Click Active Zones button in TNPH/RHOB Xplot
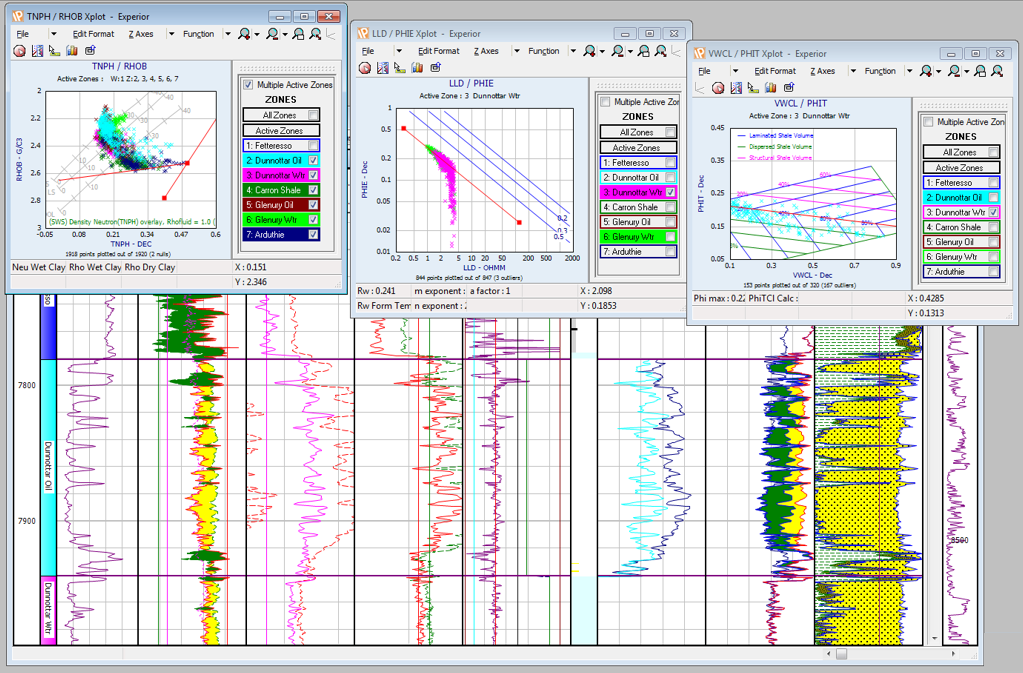 point(281,130)
